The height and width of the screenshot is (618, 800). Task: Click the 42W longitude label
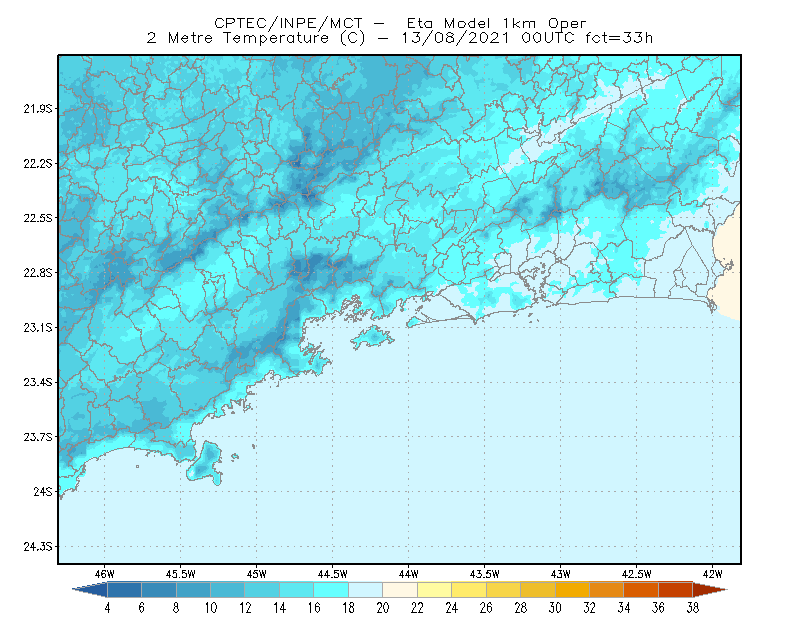pos(713,574)
